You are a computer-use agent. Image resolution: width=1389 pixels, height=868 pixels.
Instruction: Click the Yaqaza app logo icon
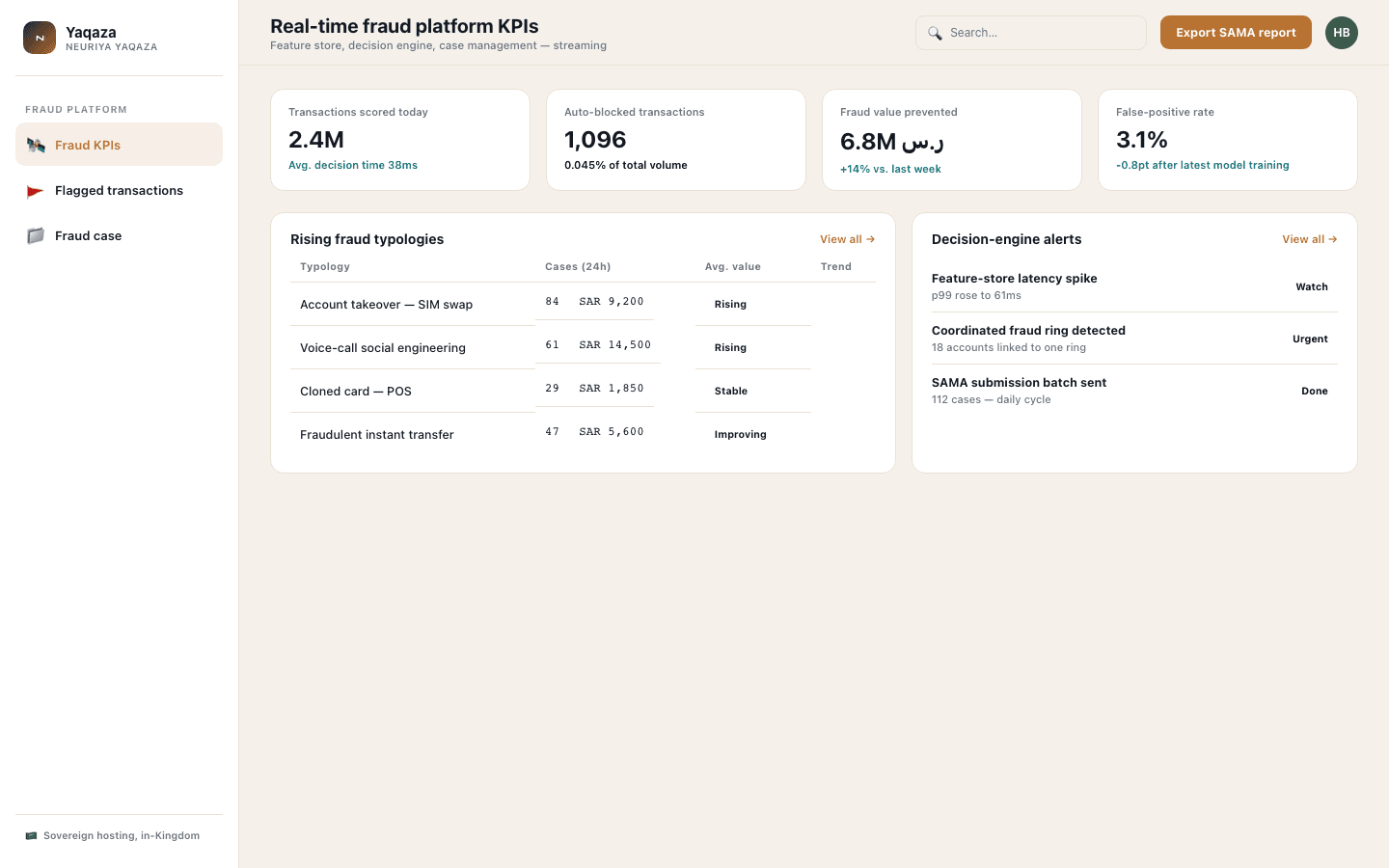(40, 38)
